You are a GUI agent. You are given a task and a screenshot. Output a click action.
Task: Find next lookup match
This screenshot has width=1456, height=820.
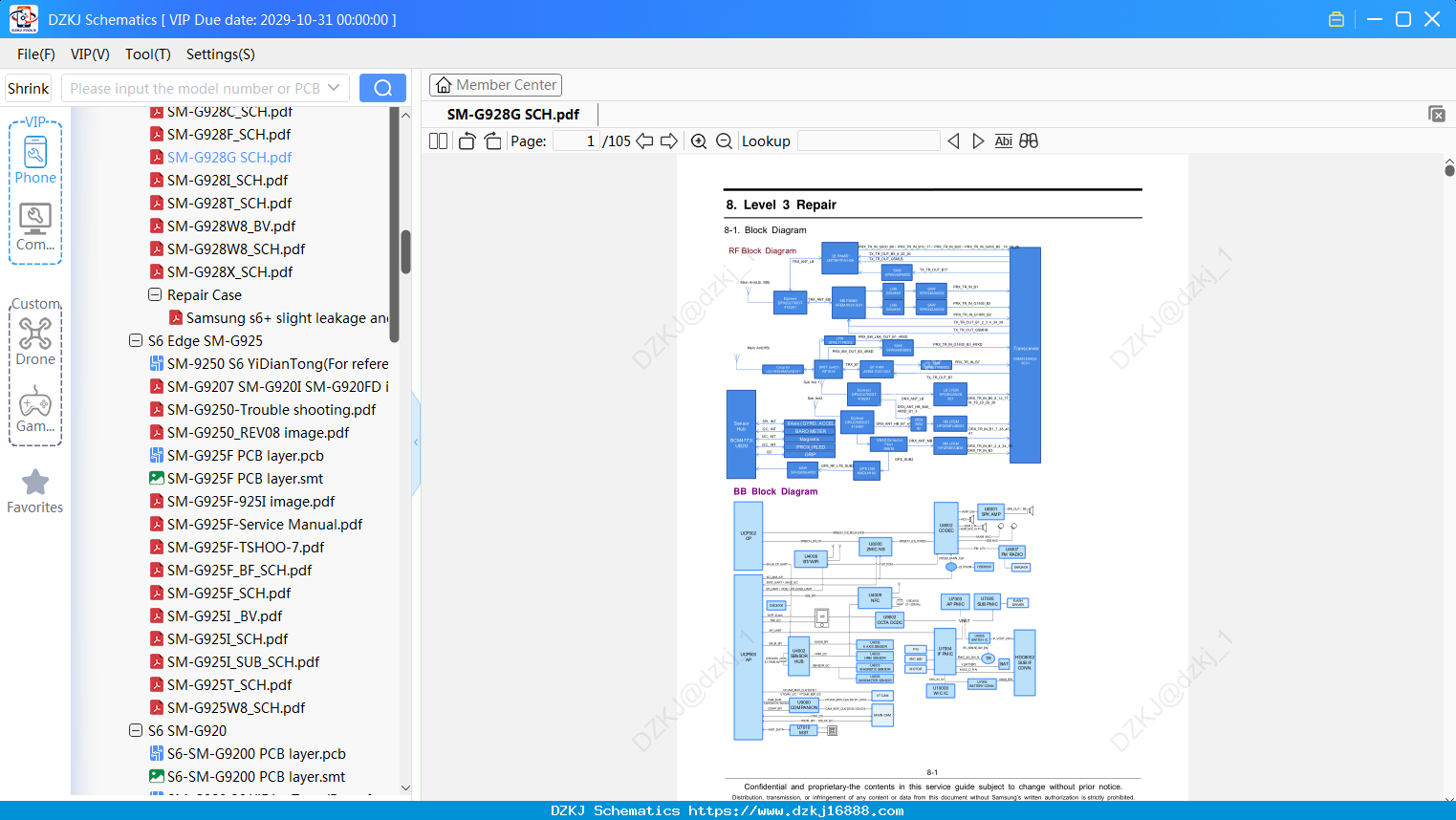pyautogui.click(x=978, y=141)
